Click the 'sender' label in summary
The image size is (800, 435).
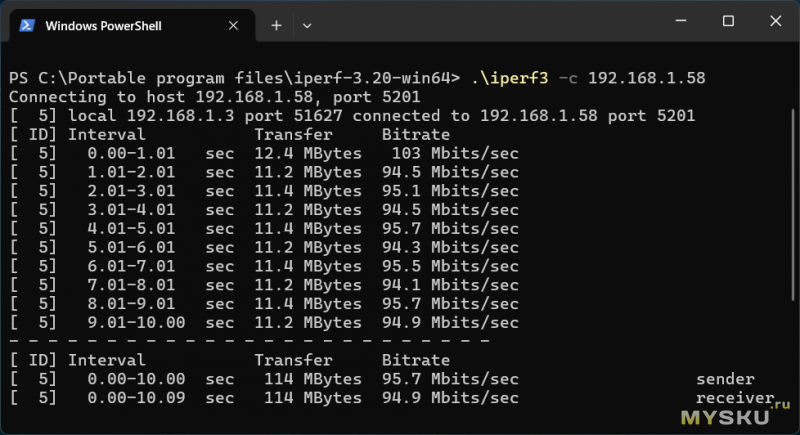click(725, 379)
